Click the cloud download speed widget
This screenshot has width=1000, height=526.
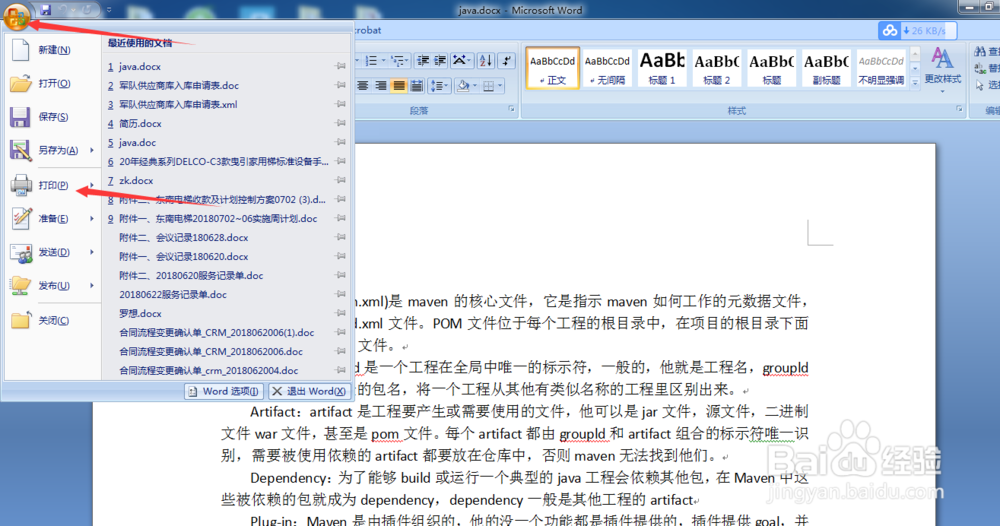click(917, 31)
